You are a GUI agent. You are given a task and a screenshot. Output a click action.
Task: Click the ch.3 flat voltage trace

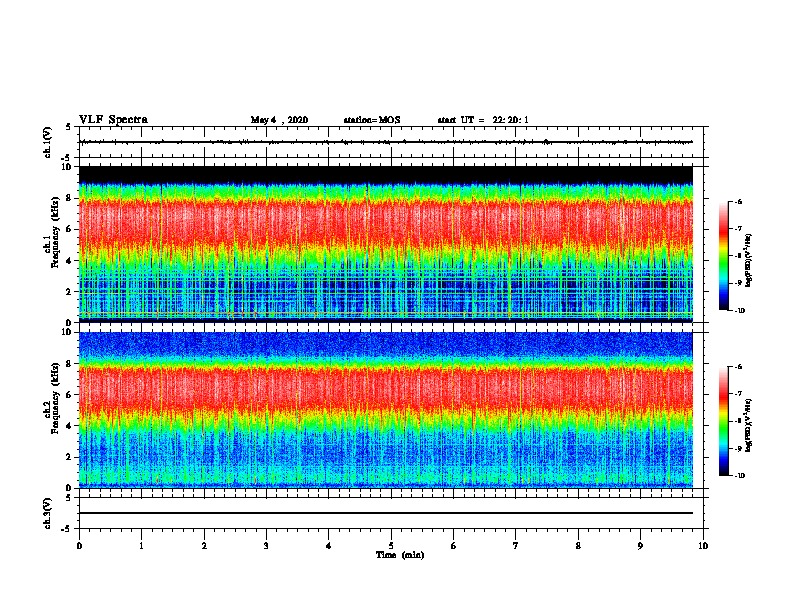386,513
